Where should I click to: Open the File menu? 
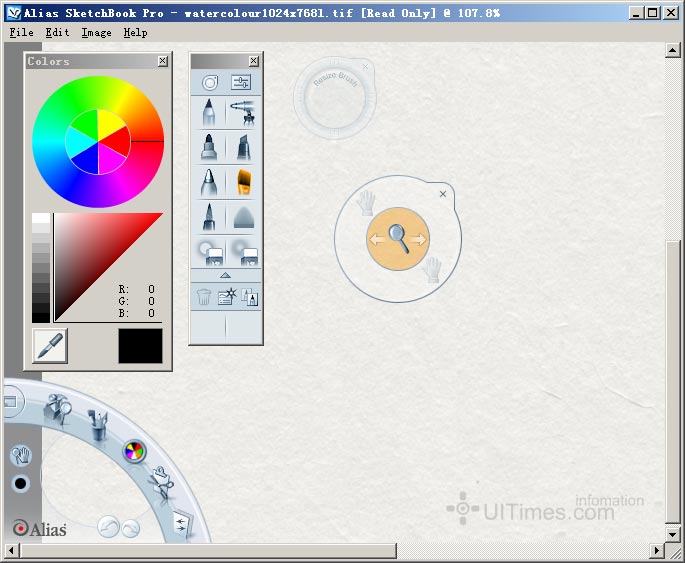(21, 32)
